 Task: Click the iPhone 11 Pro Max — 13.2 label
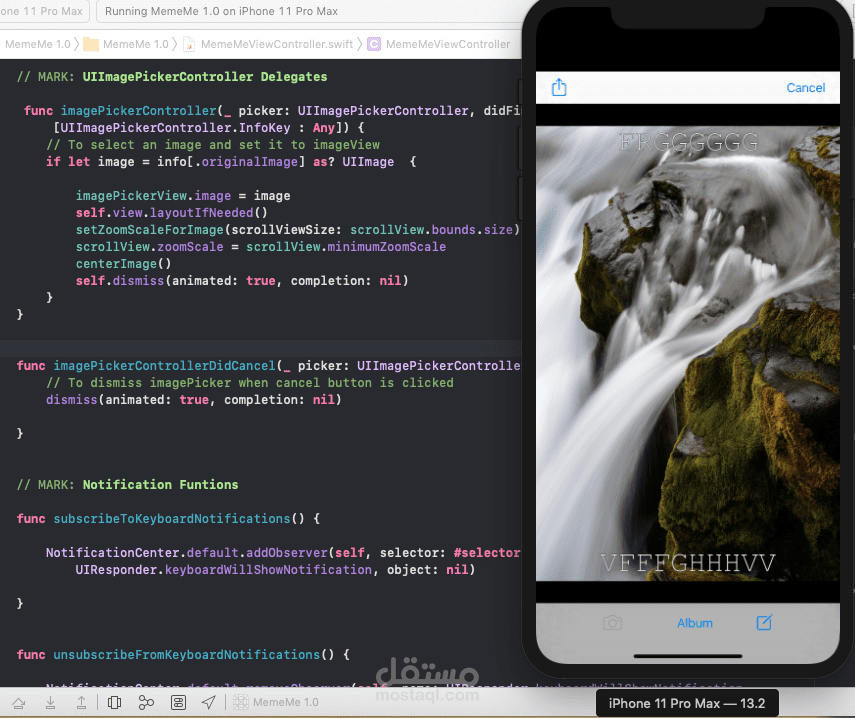pos(687,703)
